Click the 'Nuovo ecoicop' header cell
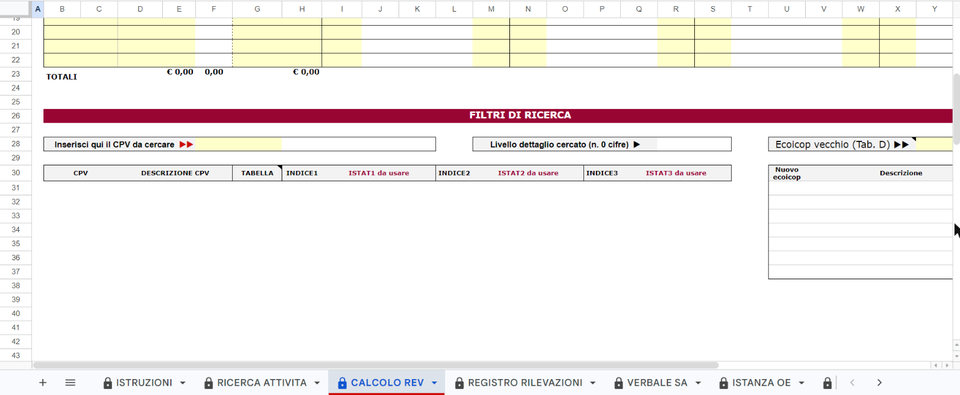Viewport: 960px width, 395px height. coord(787,173)
